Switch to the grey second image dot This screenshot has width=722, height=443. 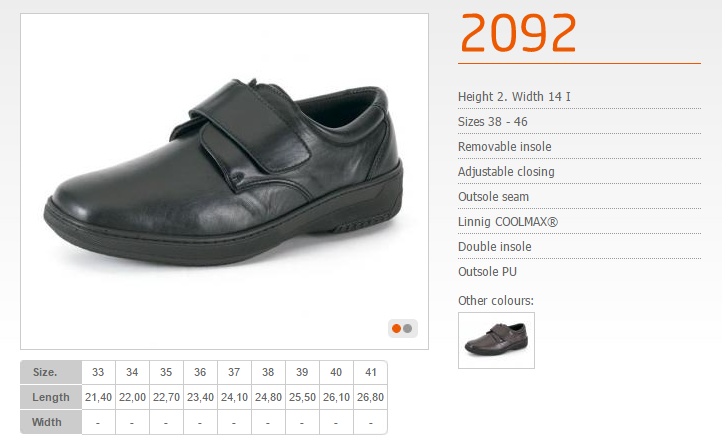coord(408,329)
